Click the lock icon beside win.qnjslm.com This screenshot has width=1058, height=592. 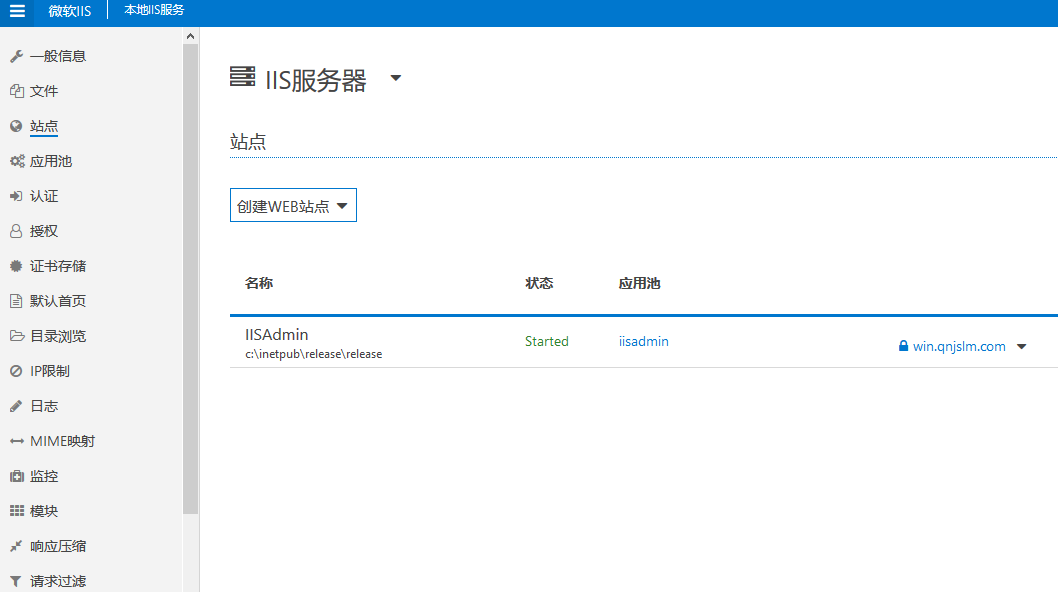pos(903,346)
